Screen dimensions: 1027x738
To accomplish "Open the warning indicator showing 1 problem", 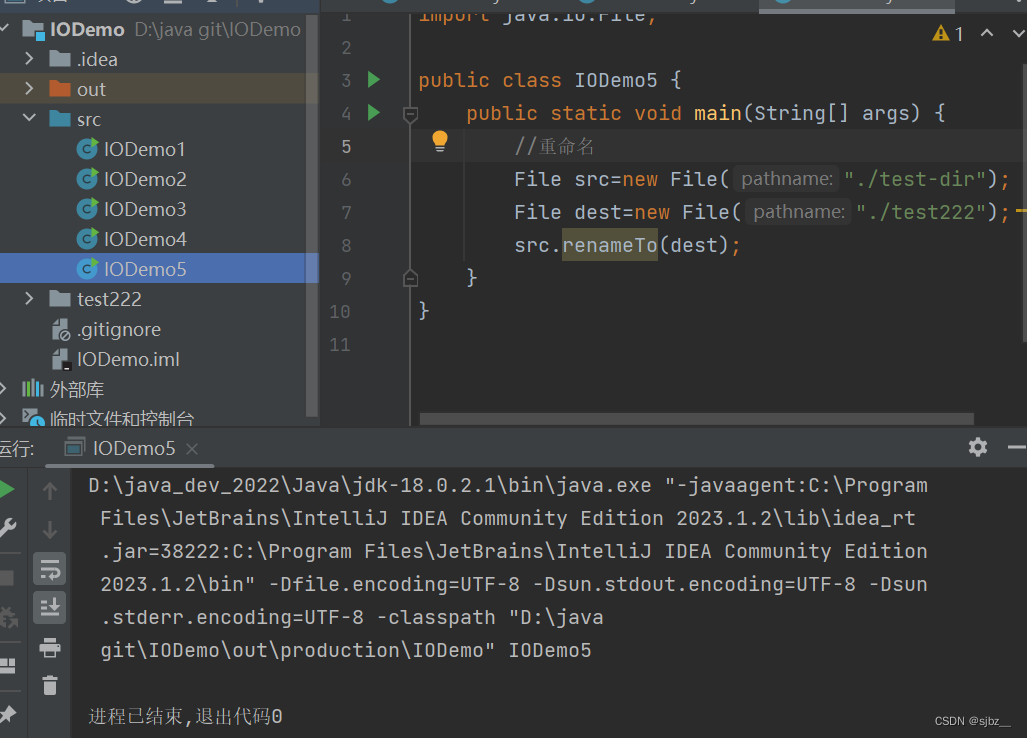I will tap(948, 33).
